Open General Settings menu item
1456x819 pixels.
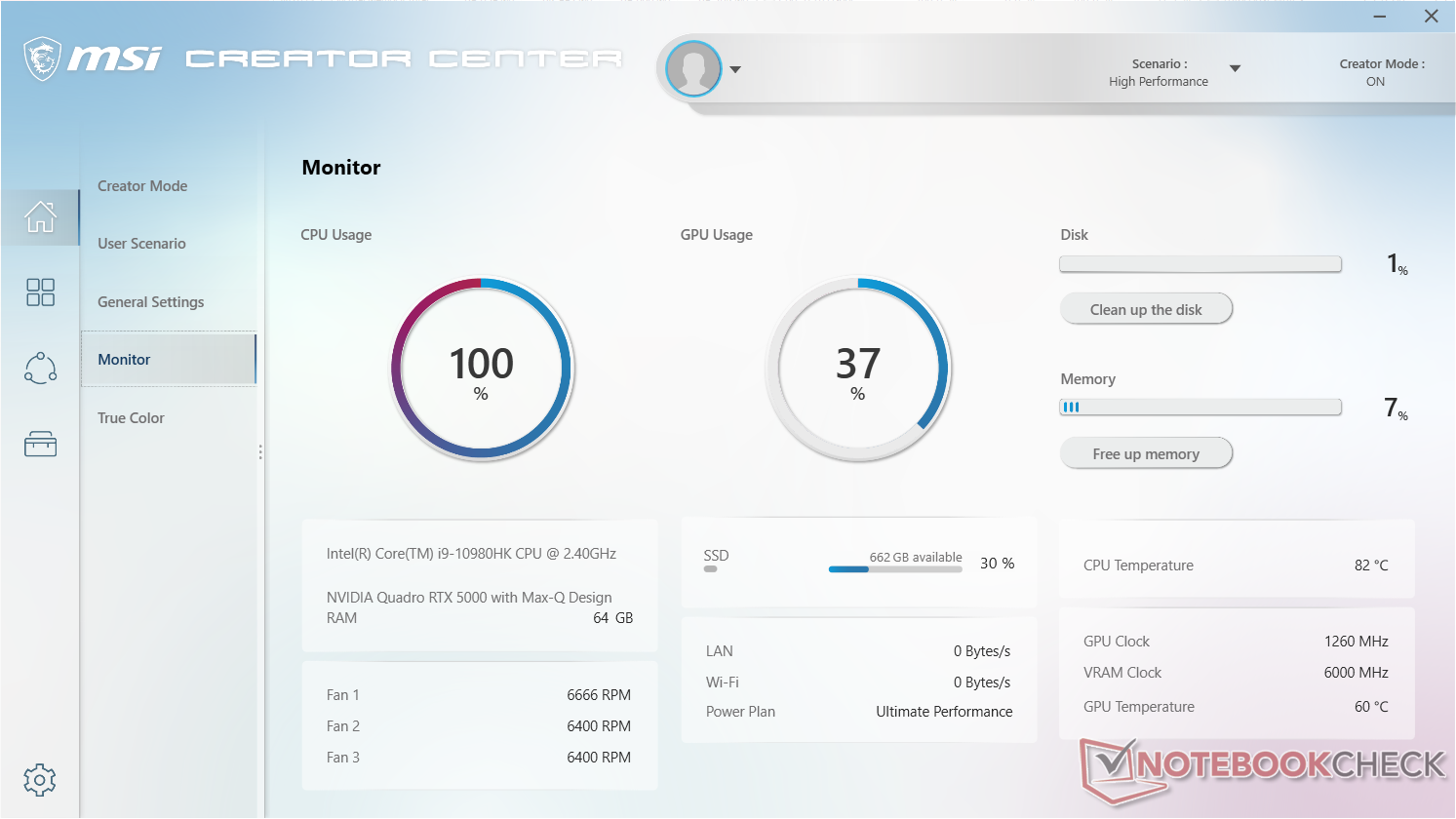(x=151, y=302)
